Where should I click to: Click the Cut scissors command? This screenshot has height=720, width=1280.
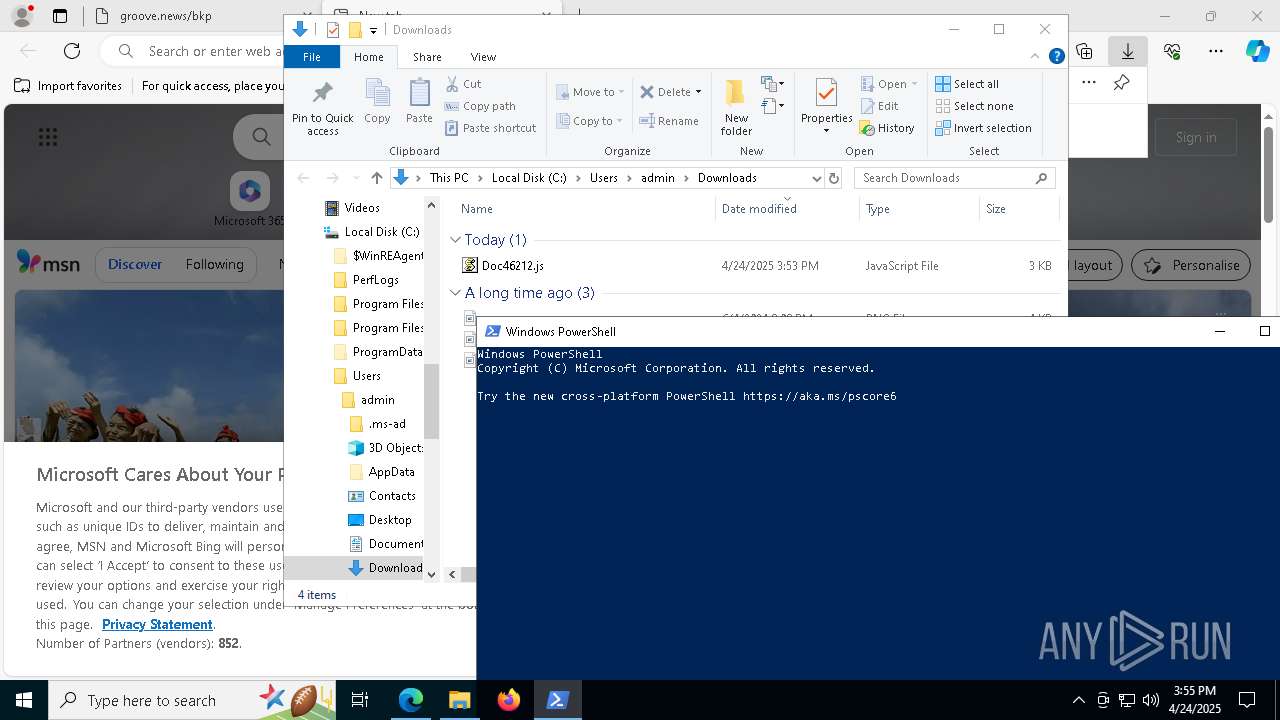[x=464, y=84]
